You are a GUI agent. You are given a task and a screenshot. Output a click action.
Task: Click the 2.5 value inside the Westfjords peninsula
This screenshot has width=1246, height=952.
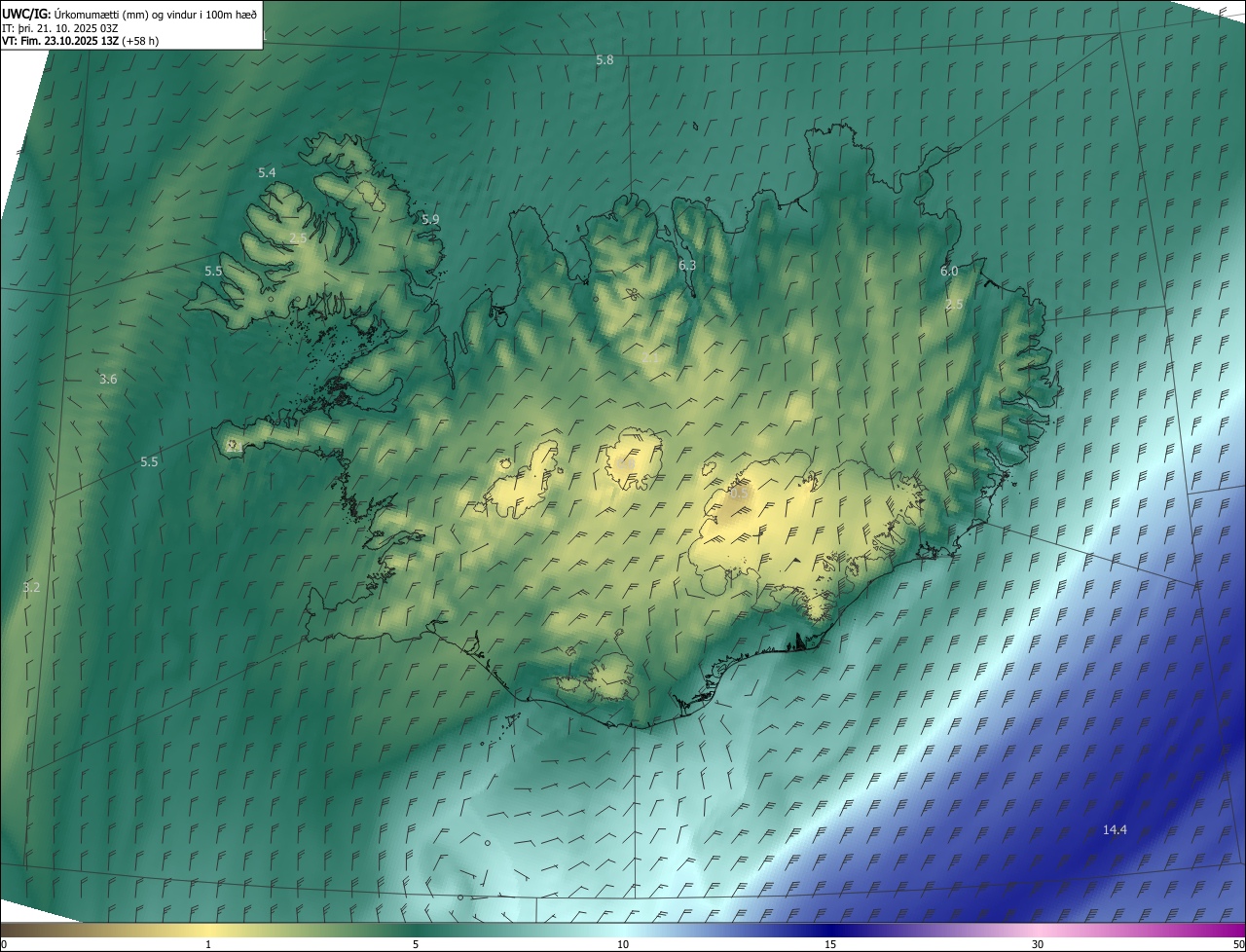(299, 238)
